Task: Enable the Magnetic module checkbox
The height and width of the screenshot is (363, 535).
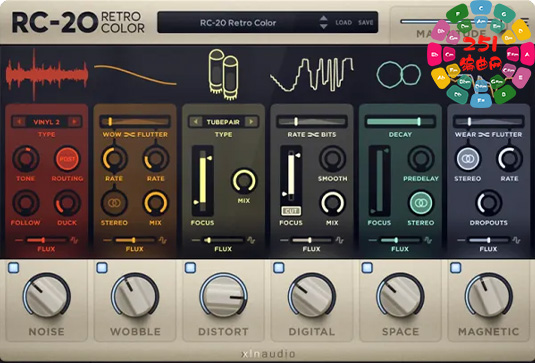Action: point(455,268)
